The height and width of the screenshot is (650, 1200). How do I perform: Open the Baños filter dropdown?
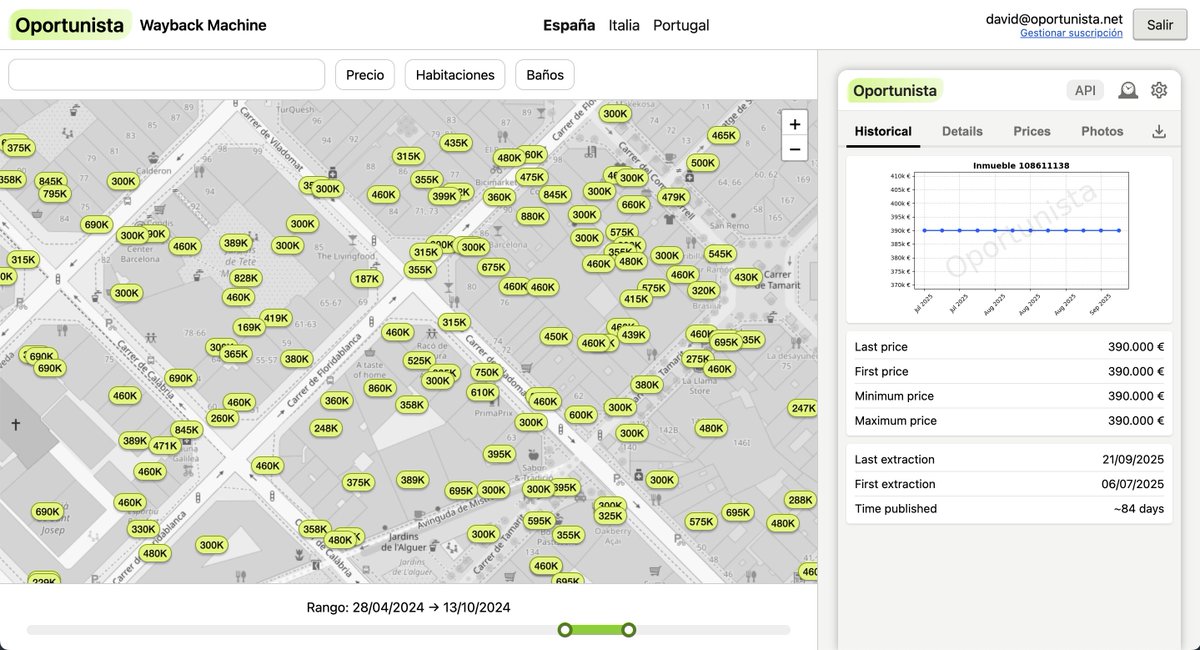(x=545, y=75)
